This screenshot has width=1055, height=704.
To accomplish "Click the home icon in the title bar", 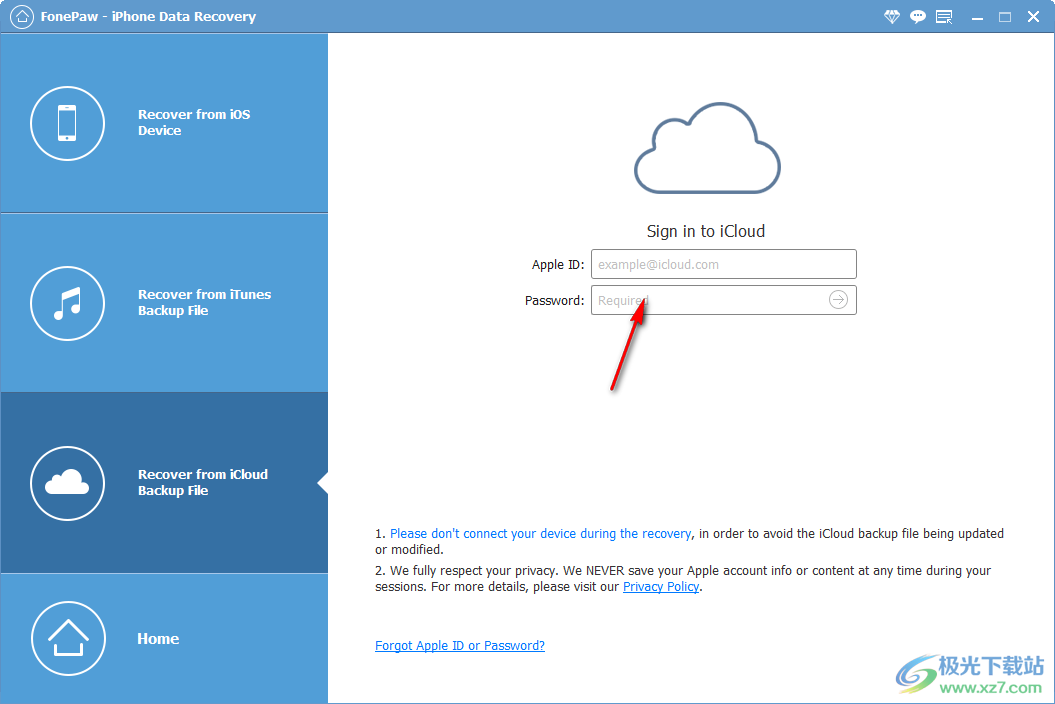I will pyautogui.click(x=21, y=17).
